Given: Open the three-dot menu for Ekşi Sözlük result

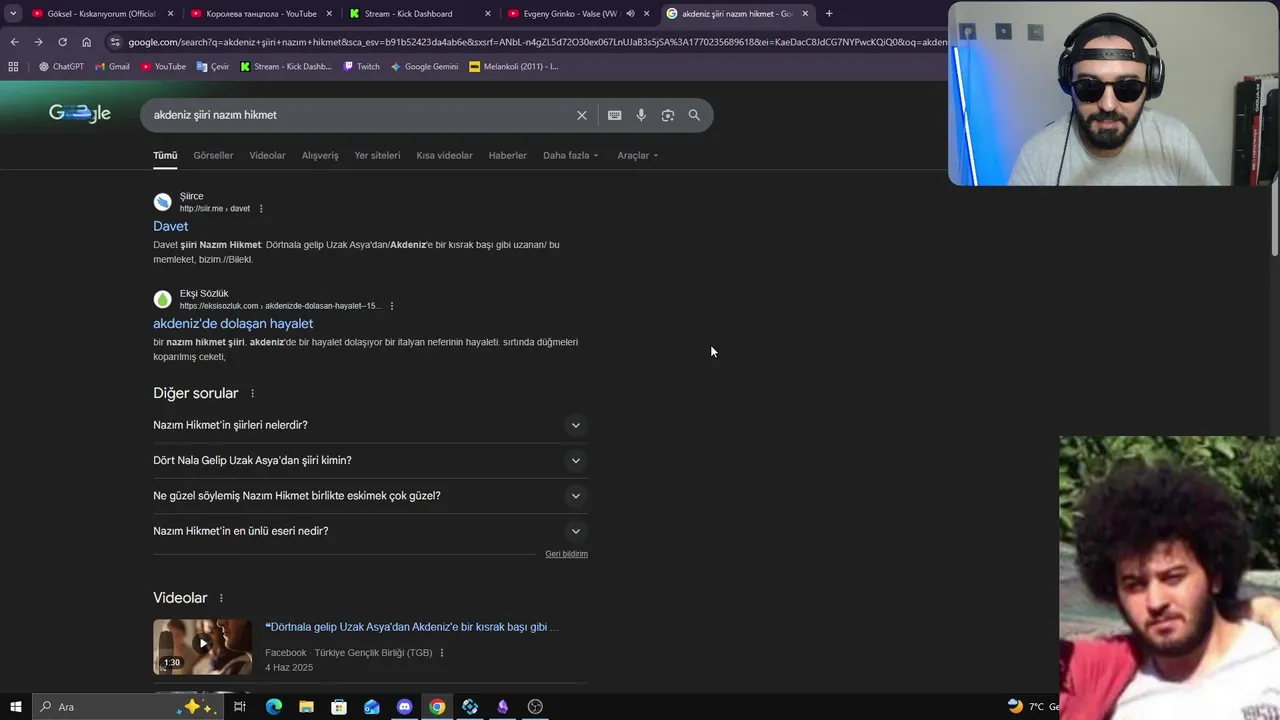Looking at the screenshot, I should coord(392,306).
